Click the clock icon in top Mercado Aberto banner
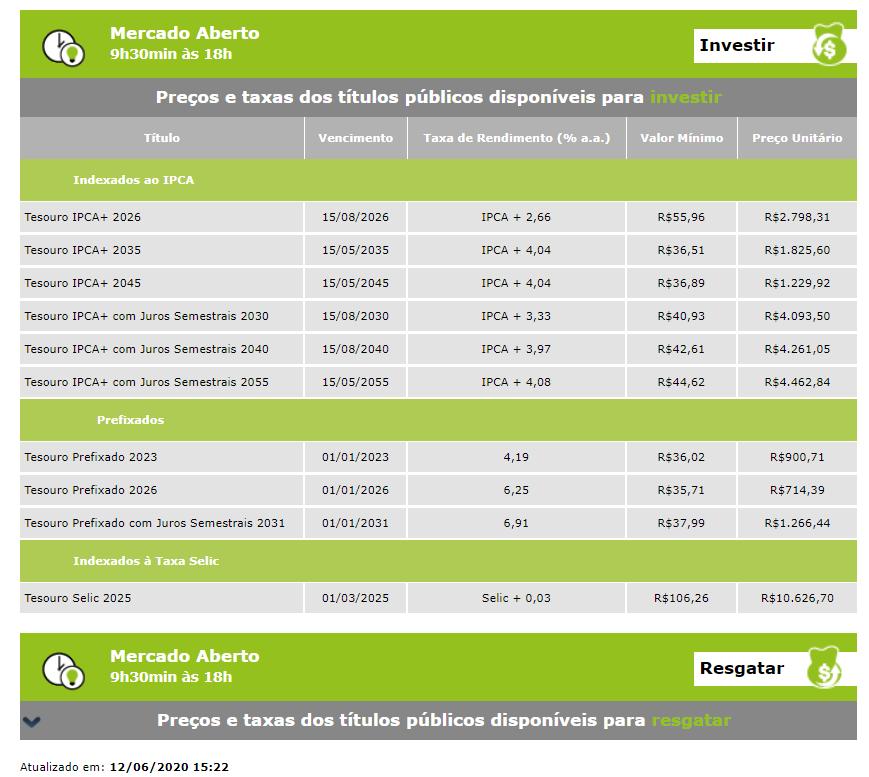The width and height of the screenshot is (869, 777). pyautogui.click(x=63, y=46)
